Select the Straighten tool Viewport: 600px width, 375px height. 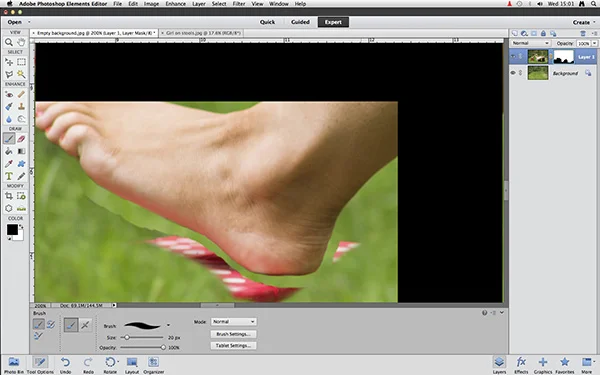coord(21,209)
